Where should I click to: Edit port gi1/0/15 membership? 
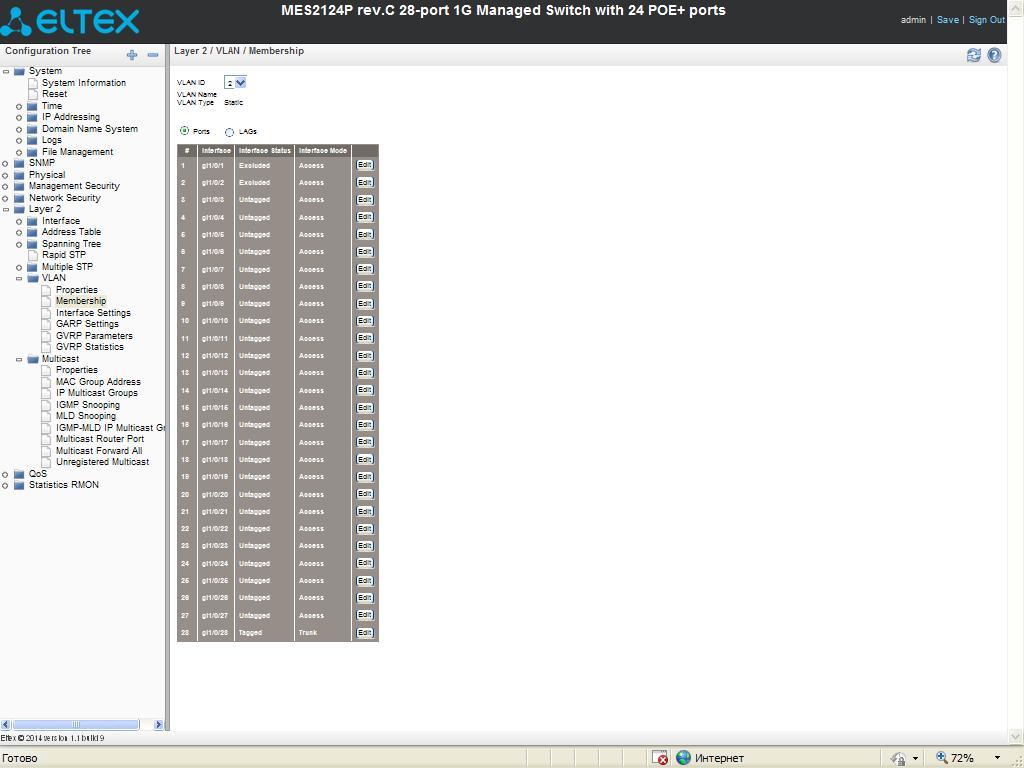pos(364,408)
